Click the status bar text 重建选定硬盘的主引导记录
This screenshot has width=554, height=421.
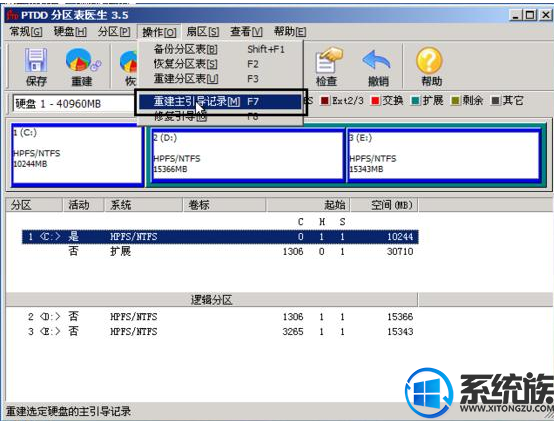(69, 411)
